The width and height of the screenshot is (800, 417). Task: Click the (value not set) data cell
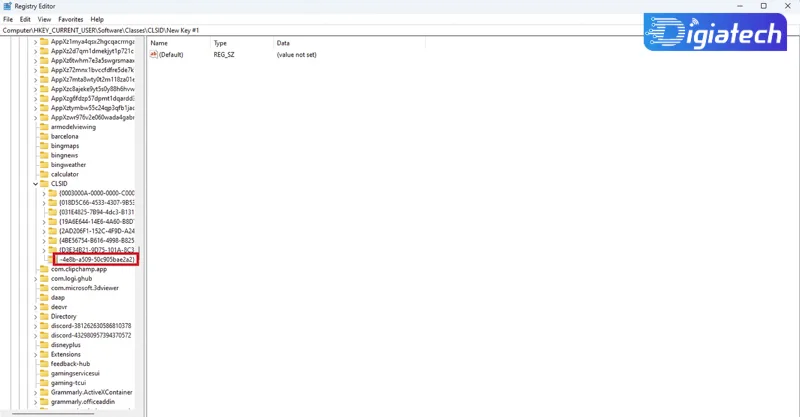click(296, 55)
